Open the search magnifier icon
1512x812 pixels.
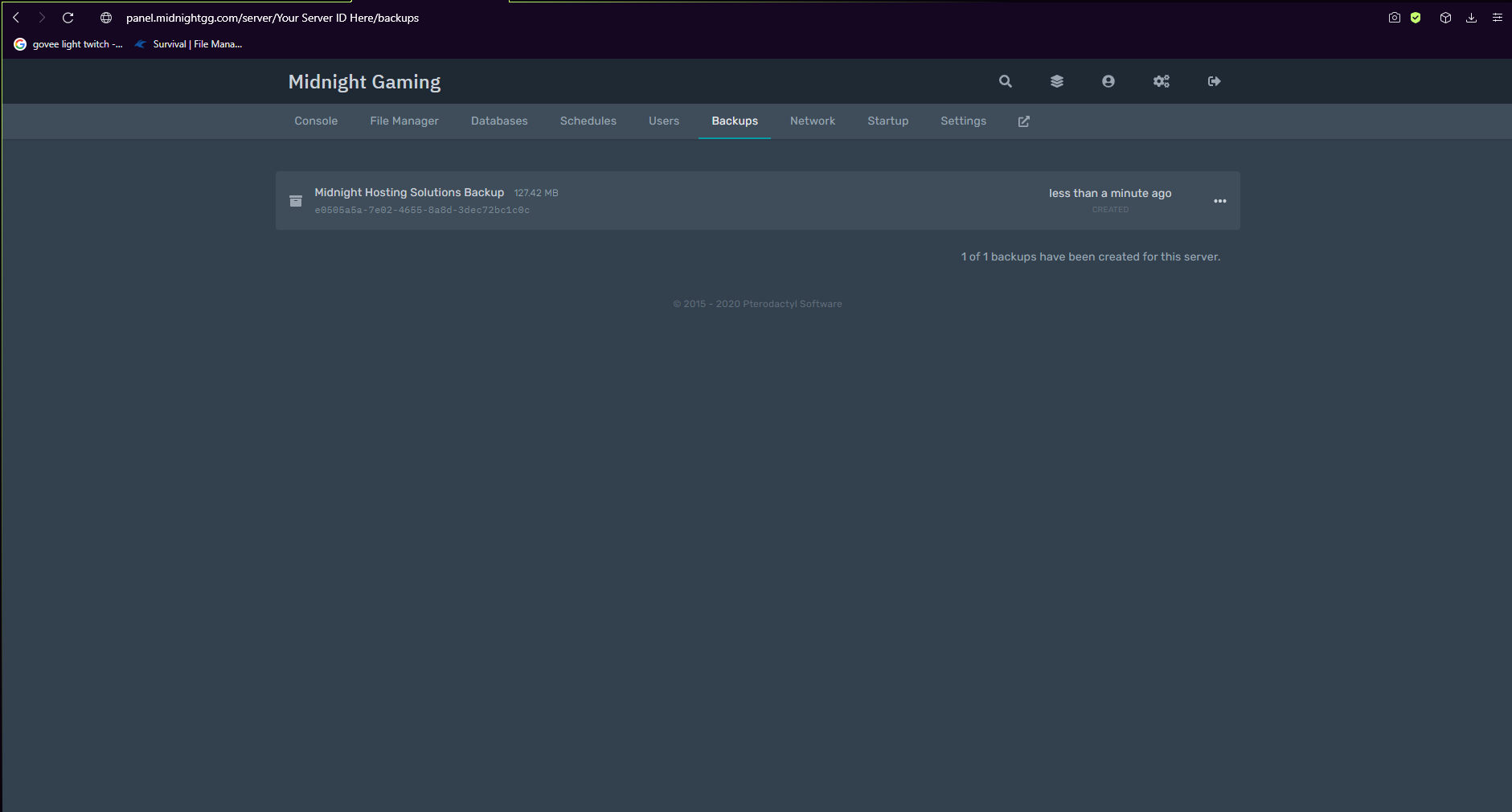(1006, 81)
